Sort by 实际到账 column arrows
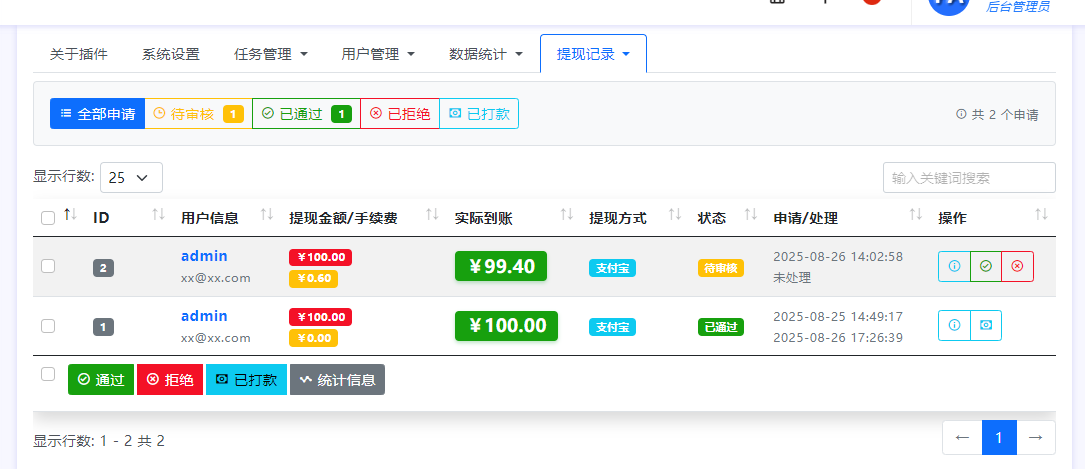 [566, 216]
